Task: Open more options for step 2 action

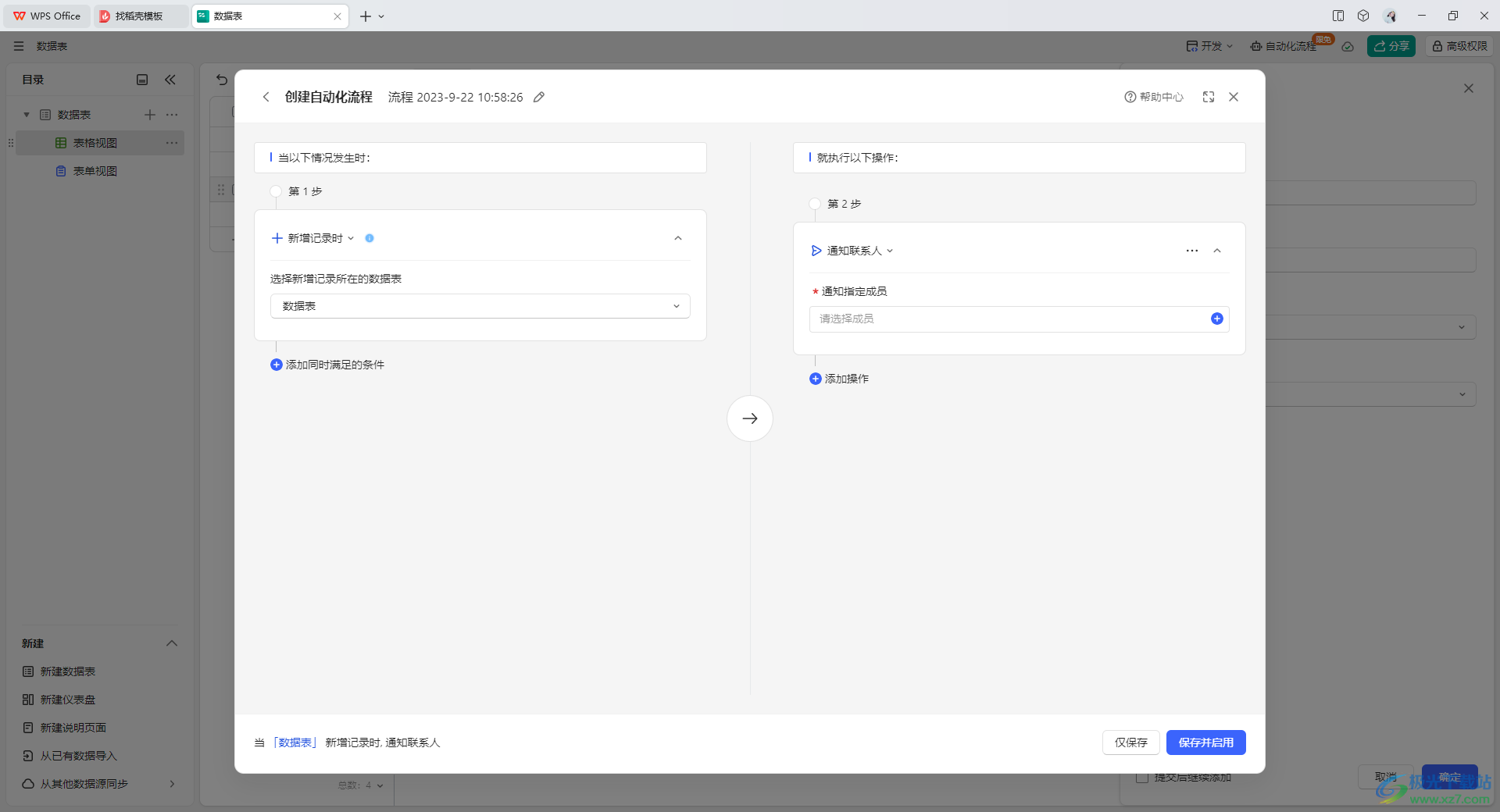Action: tap(1192, 251)
